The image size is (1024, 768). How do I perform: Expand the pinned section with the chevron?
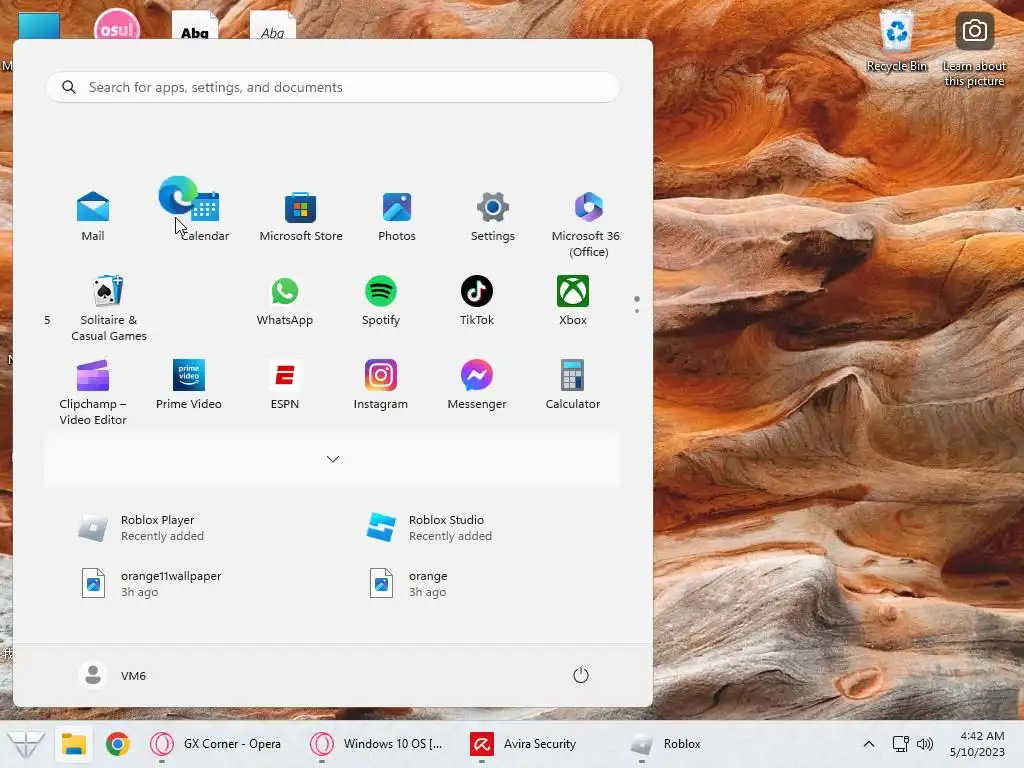tap(332, 459)
